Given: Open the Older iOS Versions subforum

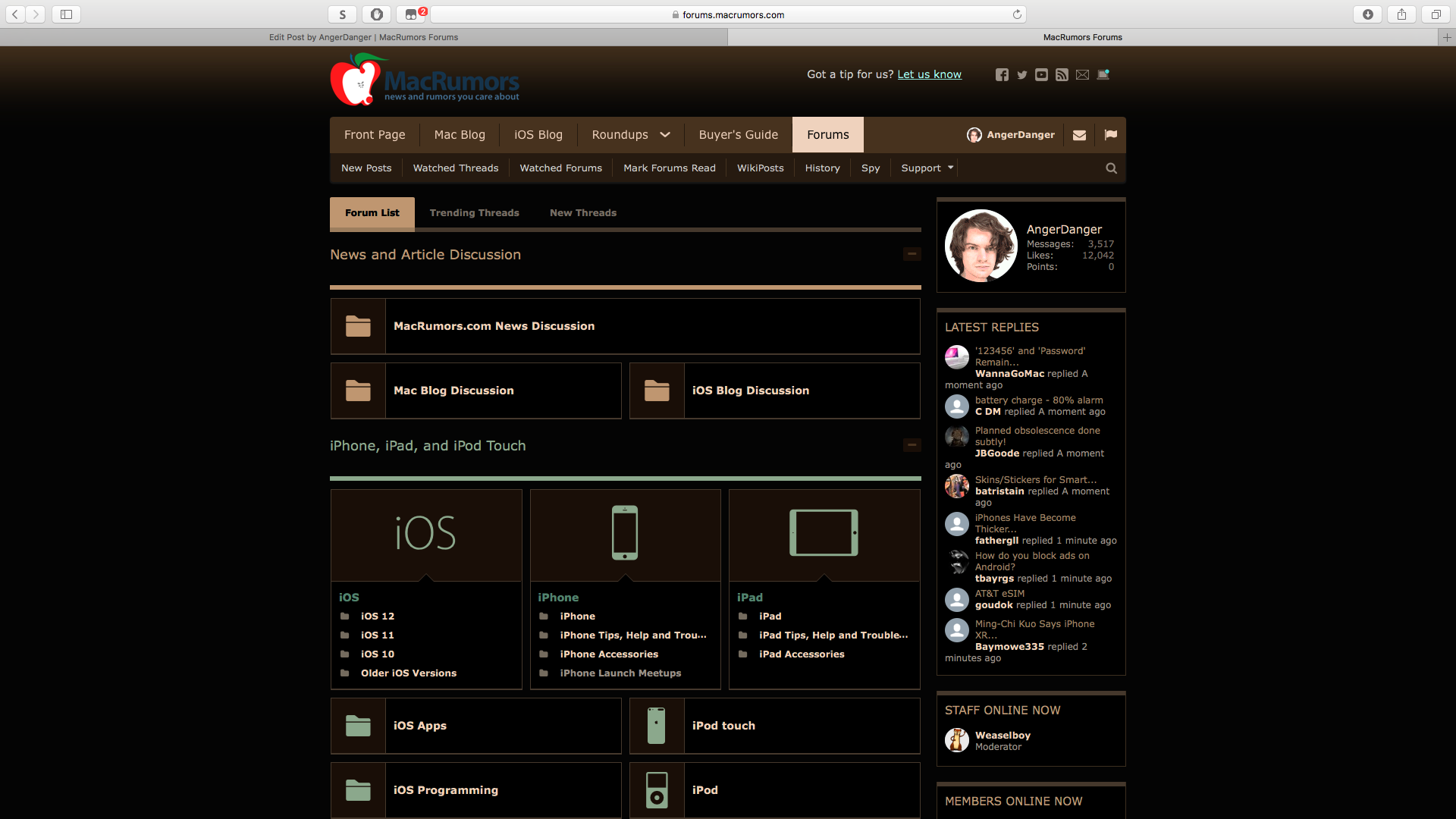Looking at the screenshot, I should [409, 673].
